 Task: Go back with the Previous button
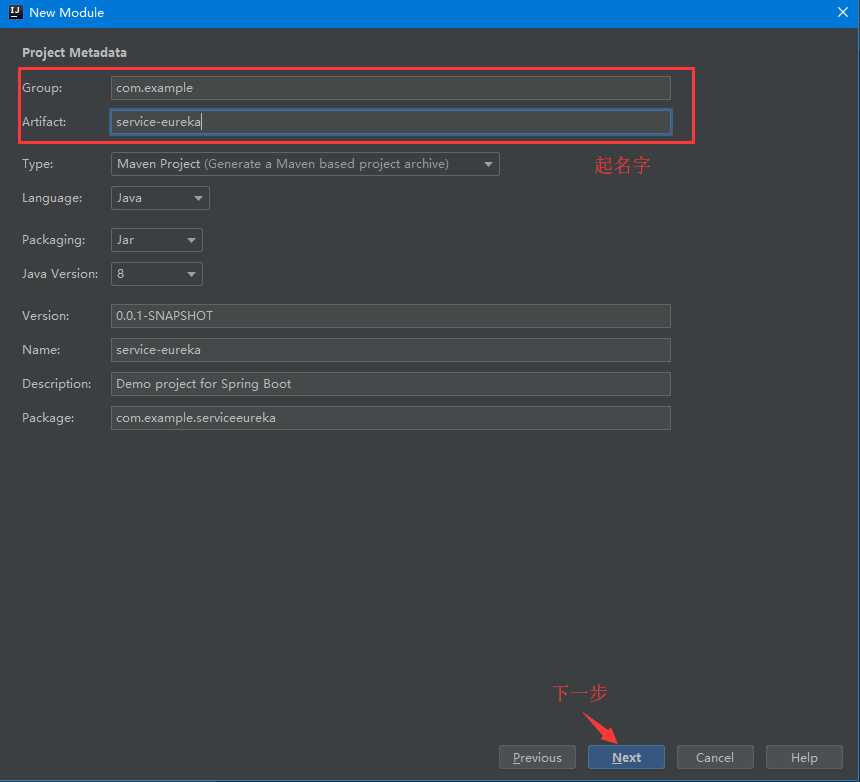537,757
